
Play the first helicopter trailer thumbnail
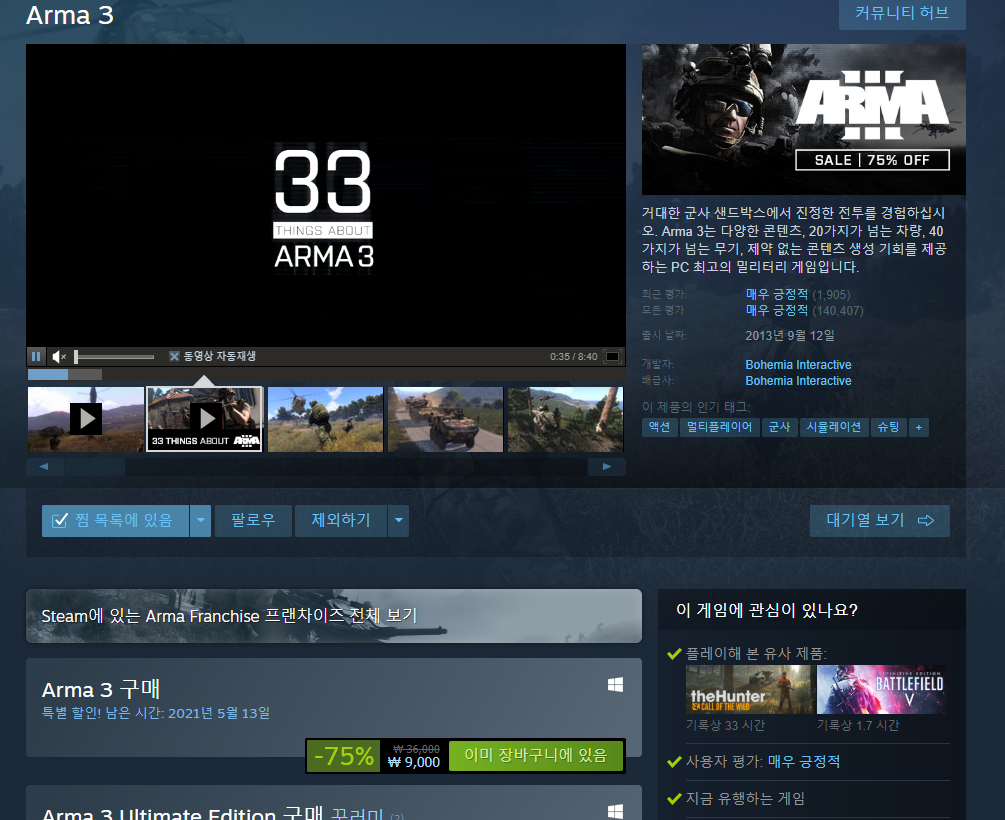tap(86, 419)
